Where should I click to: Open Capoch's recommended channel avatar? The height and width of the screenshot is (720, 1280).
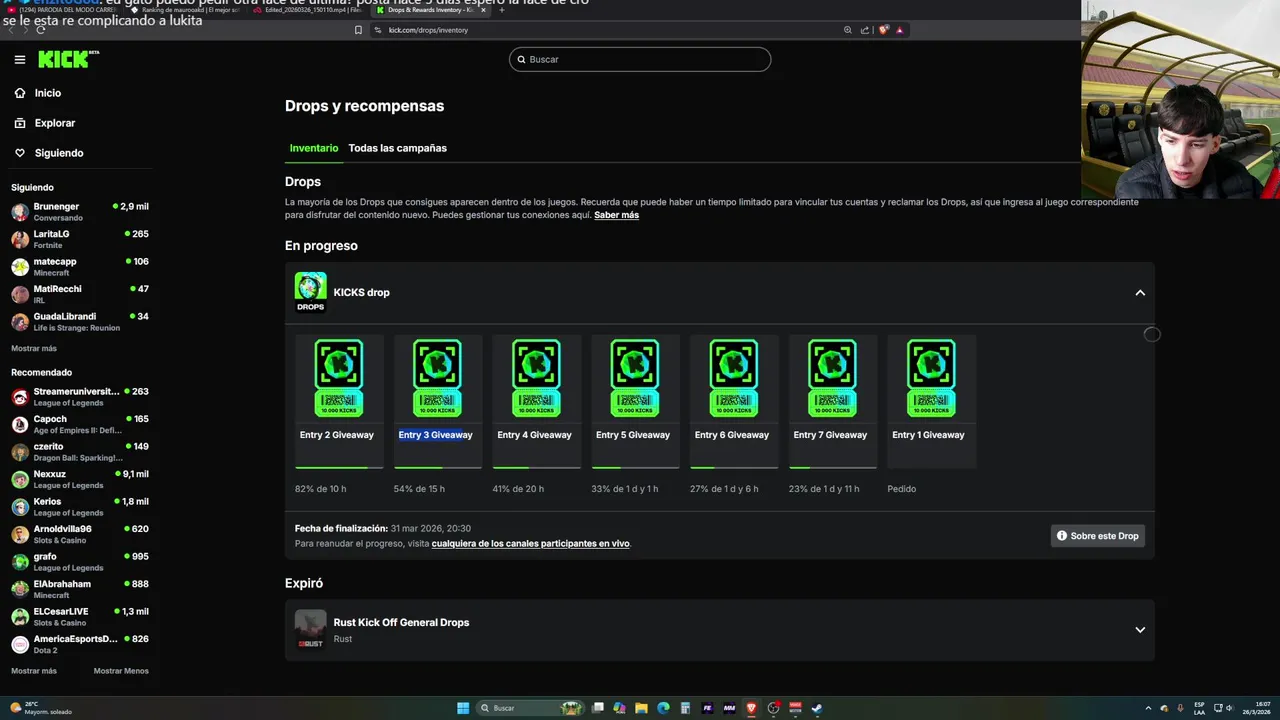coord(20,425)
